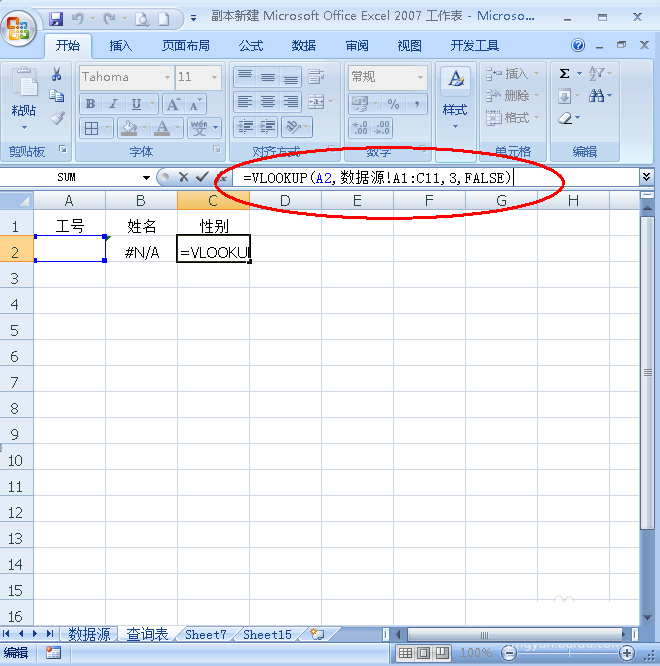Undo the last action
Image resolution: width=660 pixels, height=666 pixels.
(78, 19)
